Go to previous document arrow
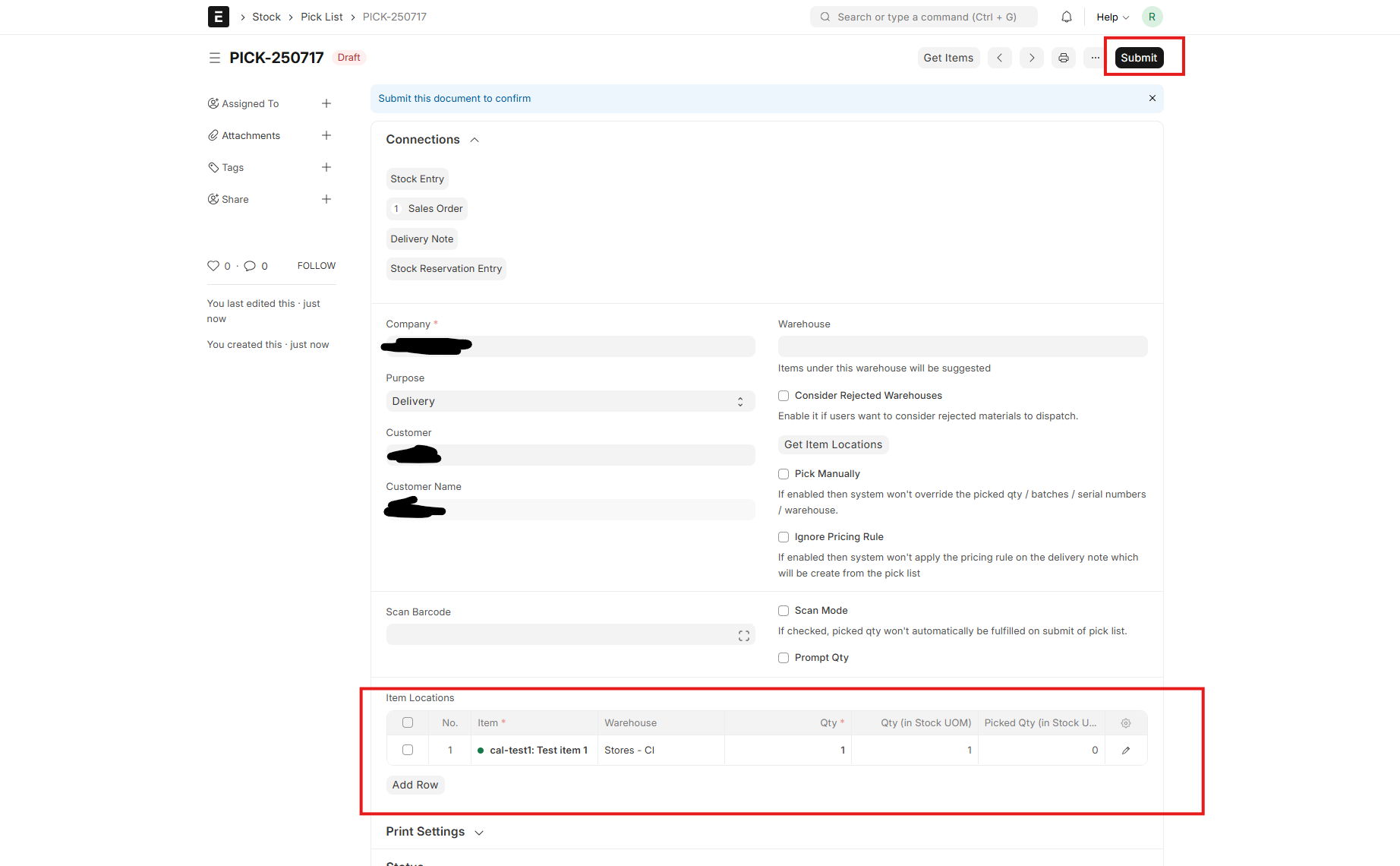Viewport: 1400px width, 866px height. point(999,58)
